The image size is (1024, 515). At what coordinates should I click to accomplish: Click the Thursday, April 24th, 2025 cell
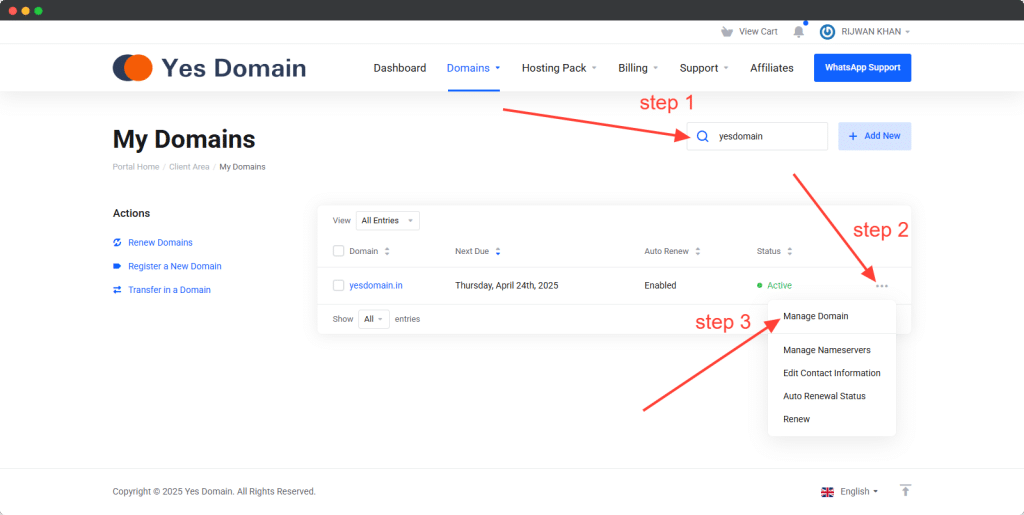coord(507,285)
